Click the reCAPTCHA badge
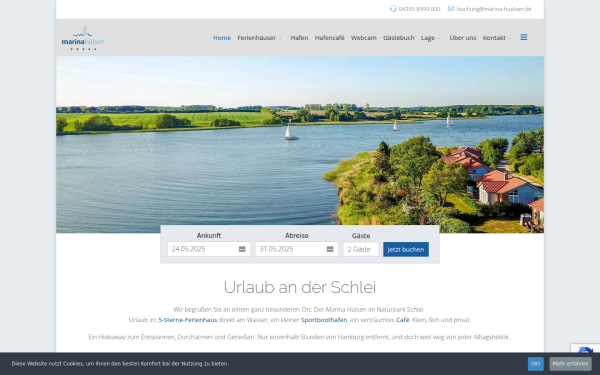Viewport: 600px width, 375px height. click(585, 349)
